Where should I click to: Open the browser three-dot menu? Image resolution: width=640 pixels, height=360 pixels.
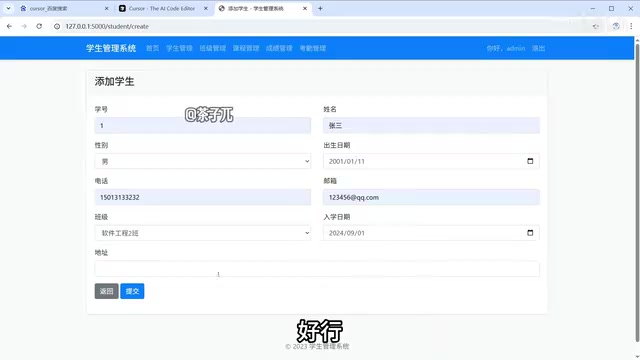click(x=631, y=26)
